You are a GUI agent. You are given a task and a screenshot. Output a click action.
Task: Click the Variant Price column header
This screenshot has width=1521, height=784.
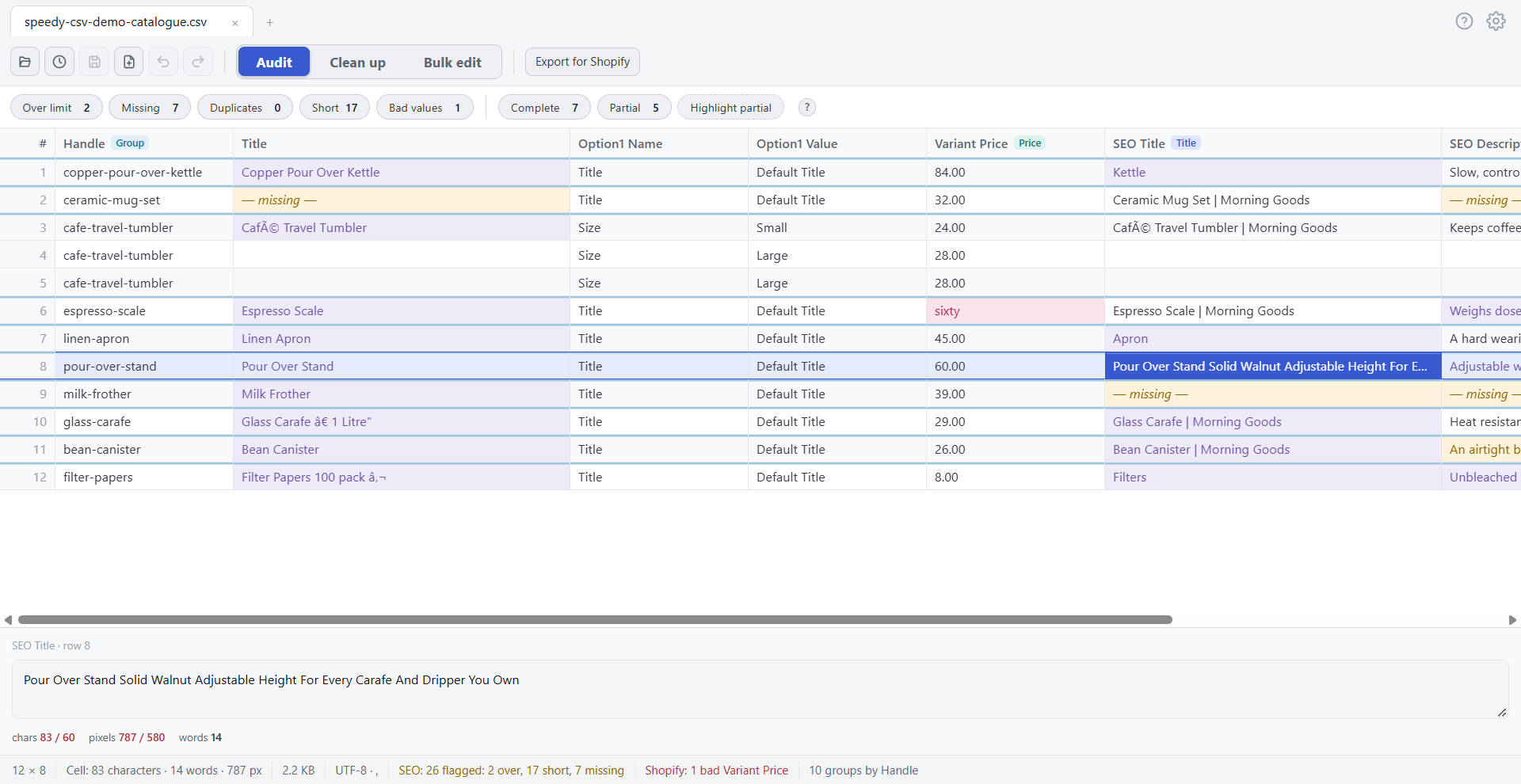(x=1015, y=143)
